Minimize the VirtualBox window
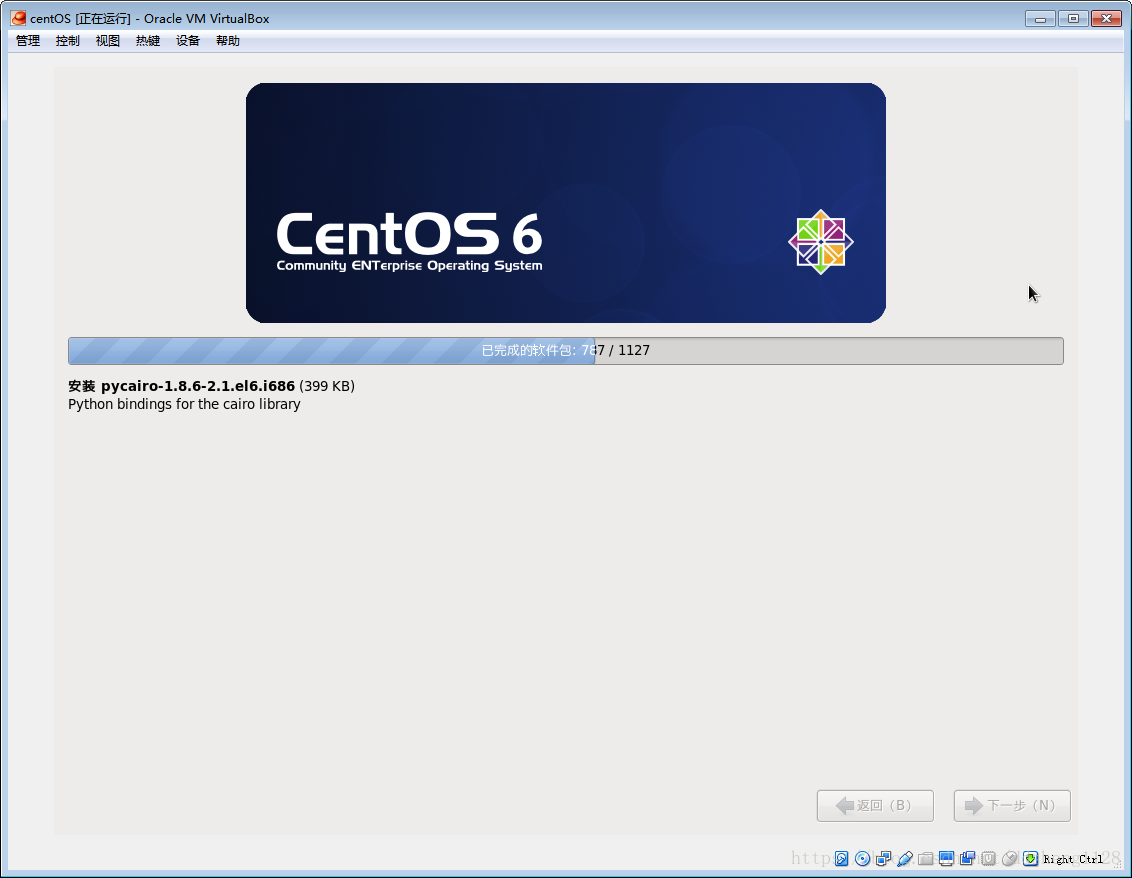The height and width of the screenshot is (878, 1132). pyautogui.click(x=1040, y=19)
